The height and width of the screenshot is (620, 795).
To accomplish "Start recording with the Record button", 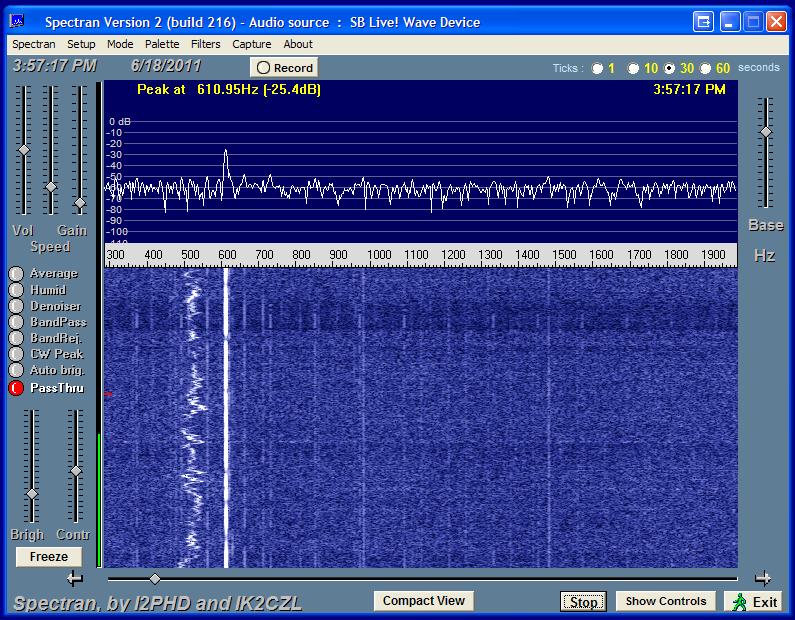I will point(284,67).
